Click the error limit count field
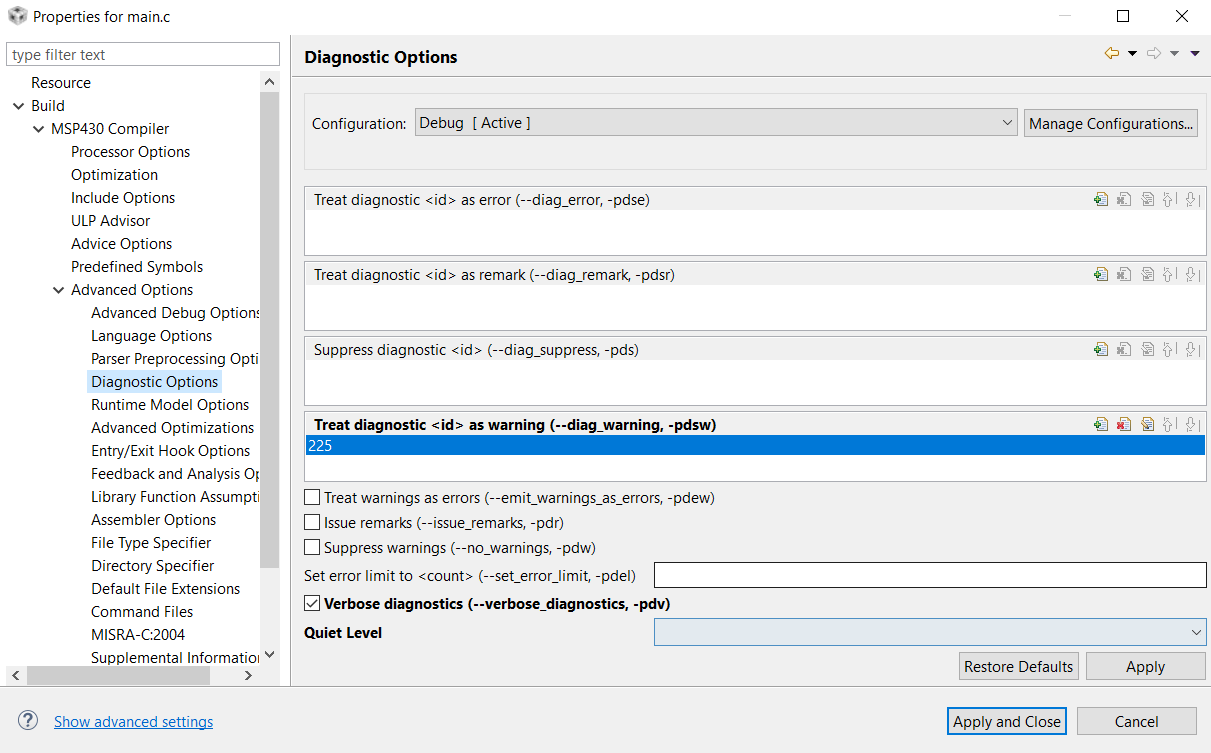 930,575
